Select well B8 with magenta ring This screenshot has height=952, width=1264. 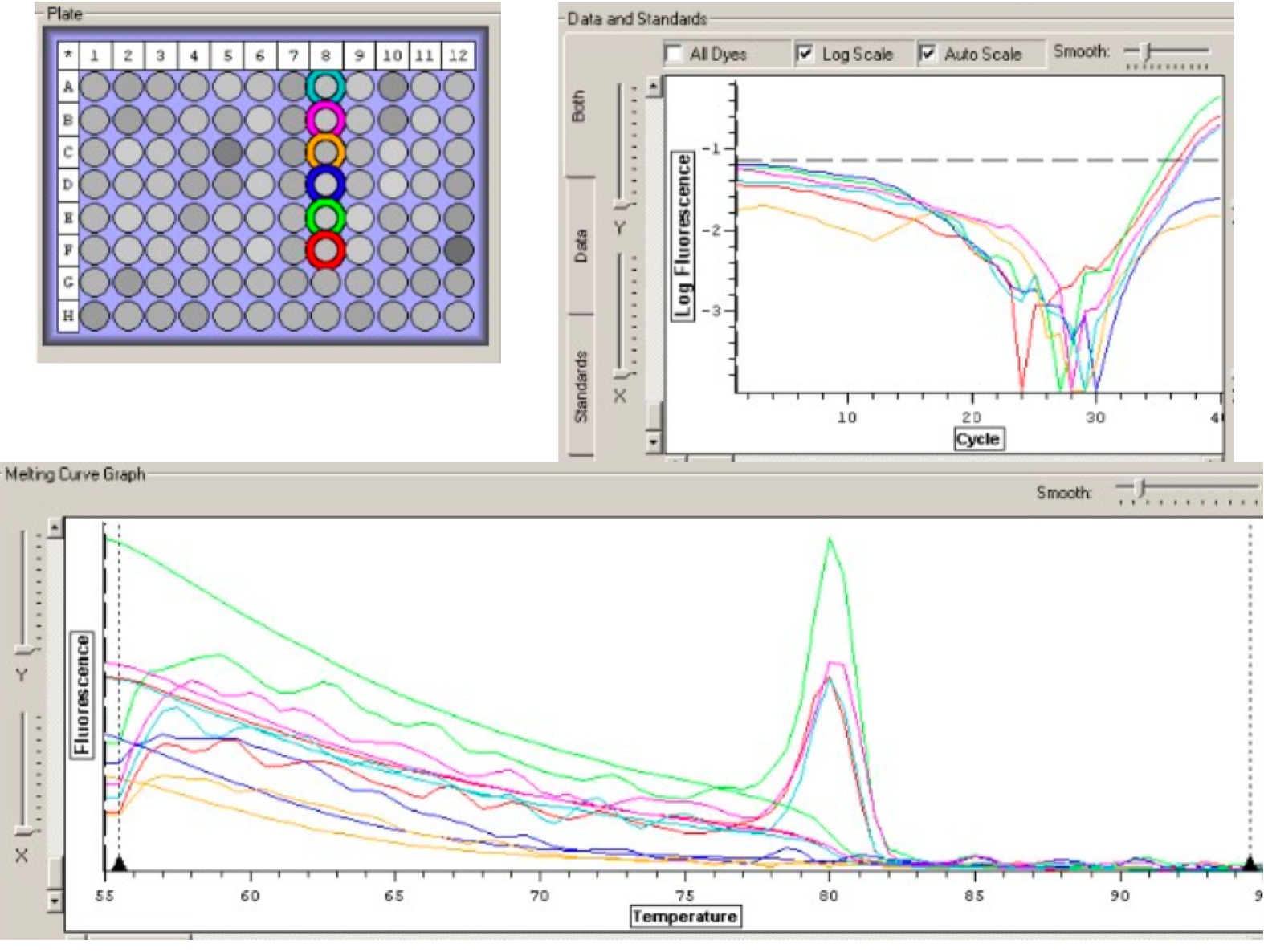[x=325, y=120]
